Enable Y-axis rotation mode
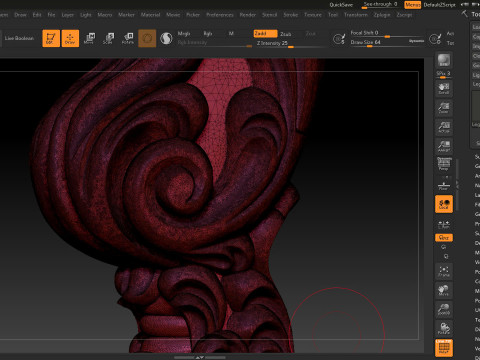 [444, 247]
